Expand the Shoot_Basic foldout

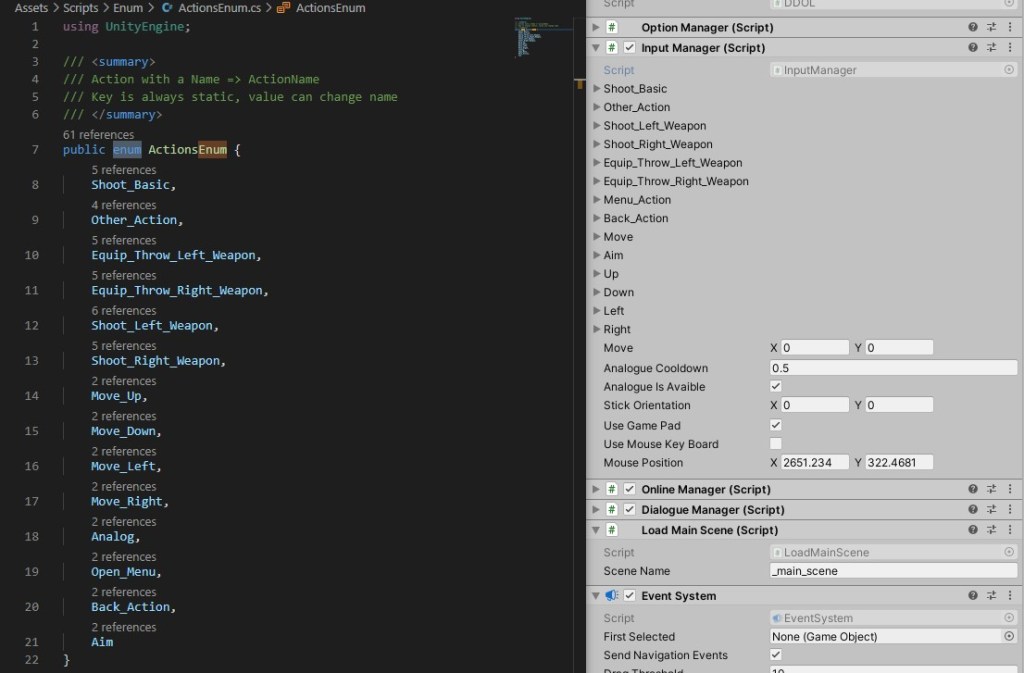click(x=597, y=89)
